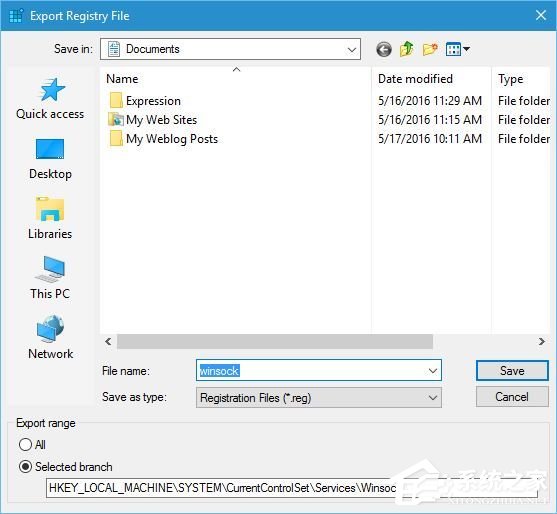557x514 pixels.
Task: Click the horizontal scrollbar right arrow
Action: (542, 341)
